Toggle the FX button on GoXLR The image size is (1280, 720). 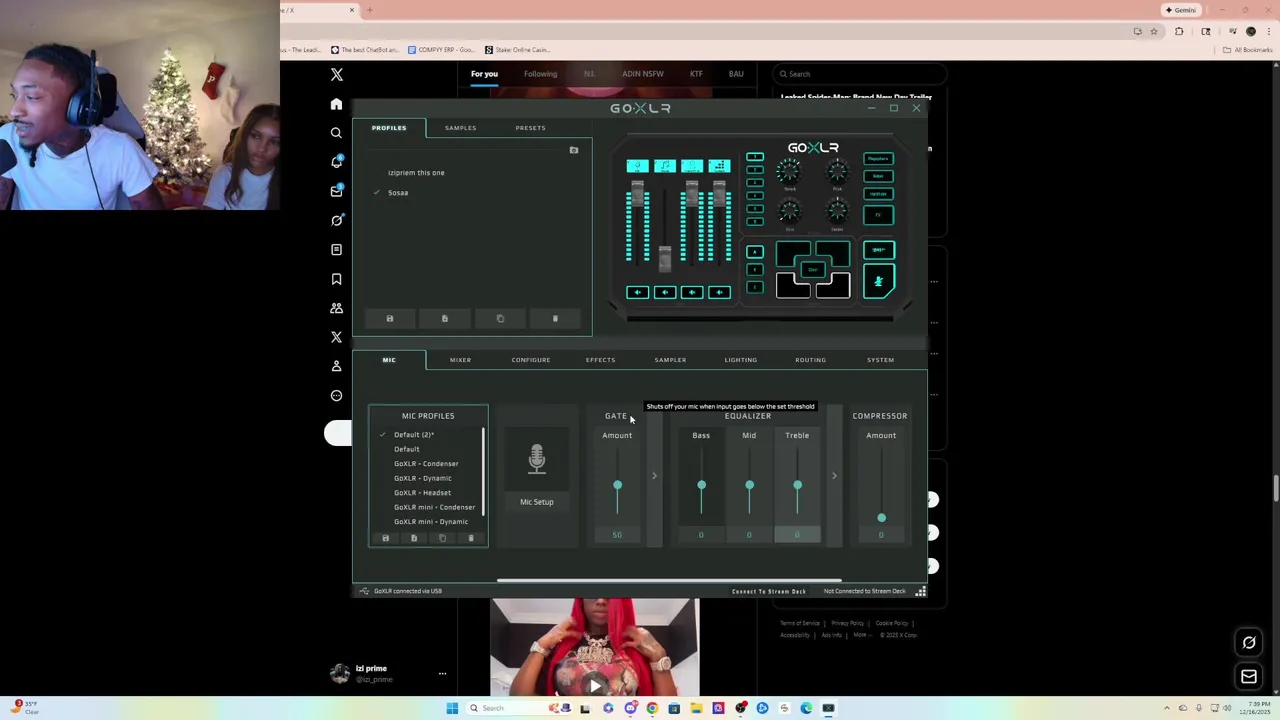click(878, 215)
